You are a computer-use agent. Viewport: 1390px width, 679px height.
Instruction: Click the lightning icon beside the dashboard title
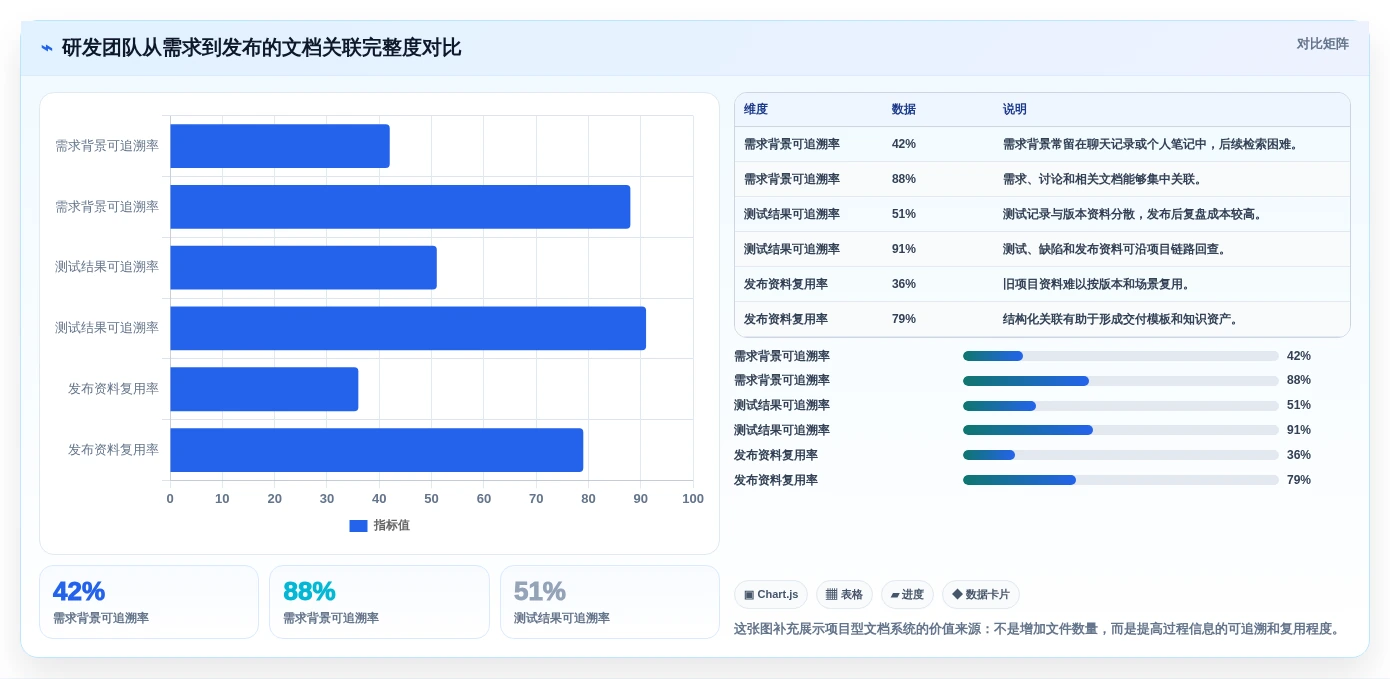coord(47,48)
